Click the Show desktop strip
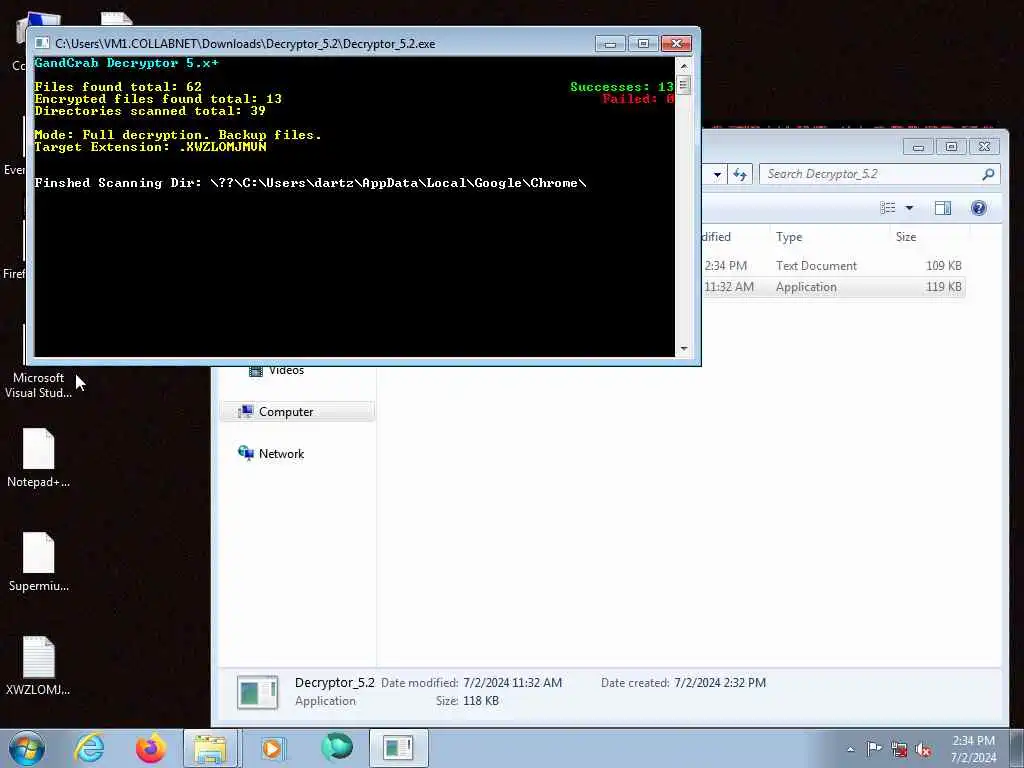This screenshot has width=1024, height=768. (1018, 748)
